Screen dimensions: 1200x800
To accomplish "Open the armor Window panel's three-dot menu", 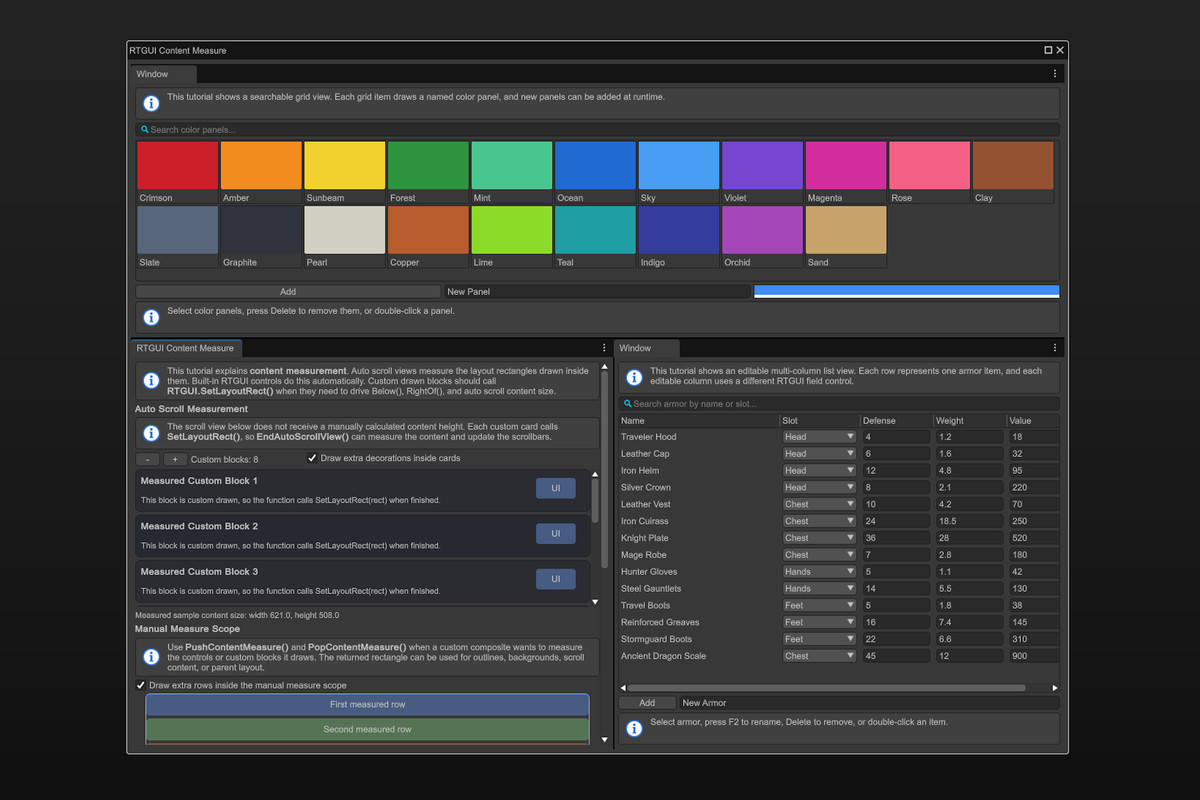I will click(1055, 348).
